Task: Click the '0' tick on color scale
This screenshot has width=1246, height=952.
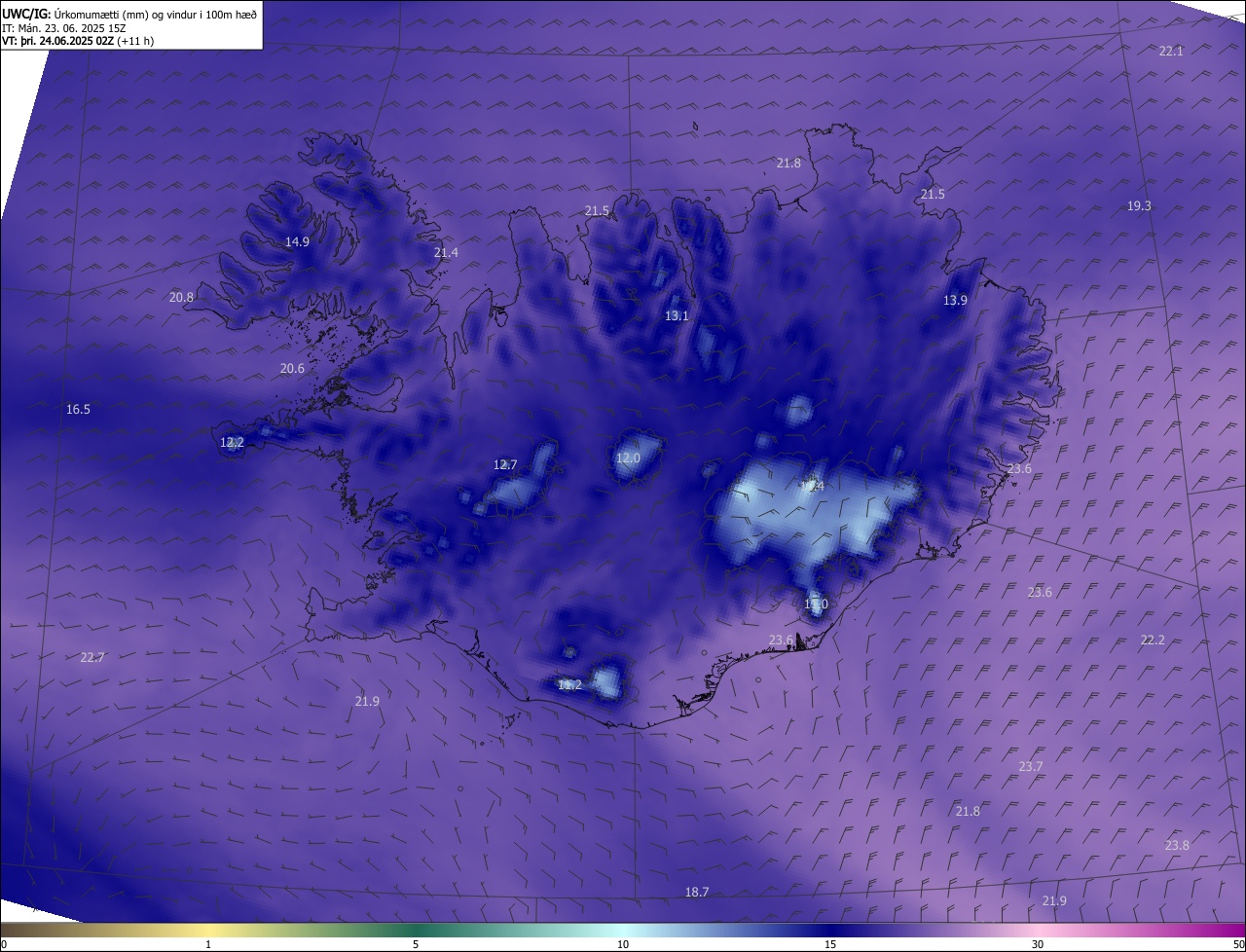Action: tap(4, 945)
